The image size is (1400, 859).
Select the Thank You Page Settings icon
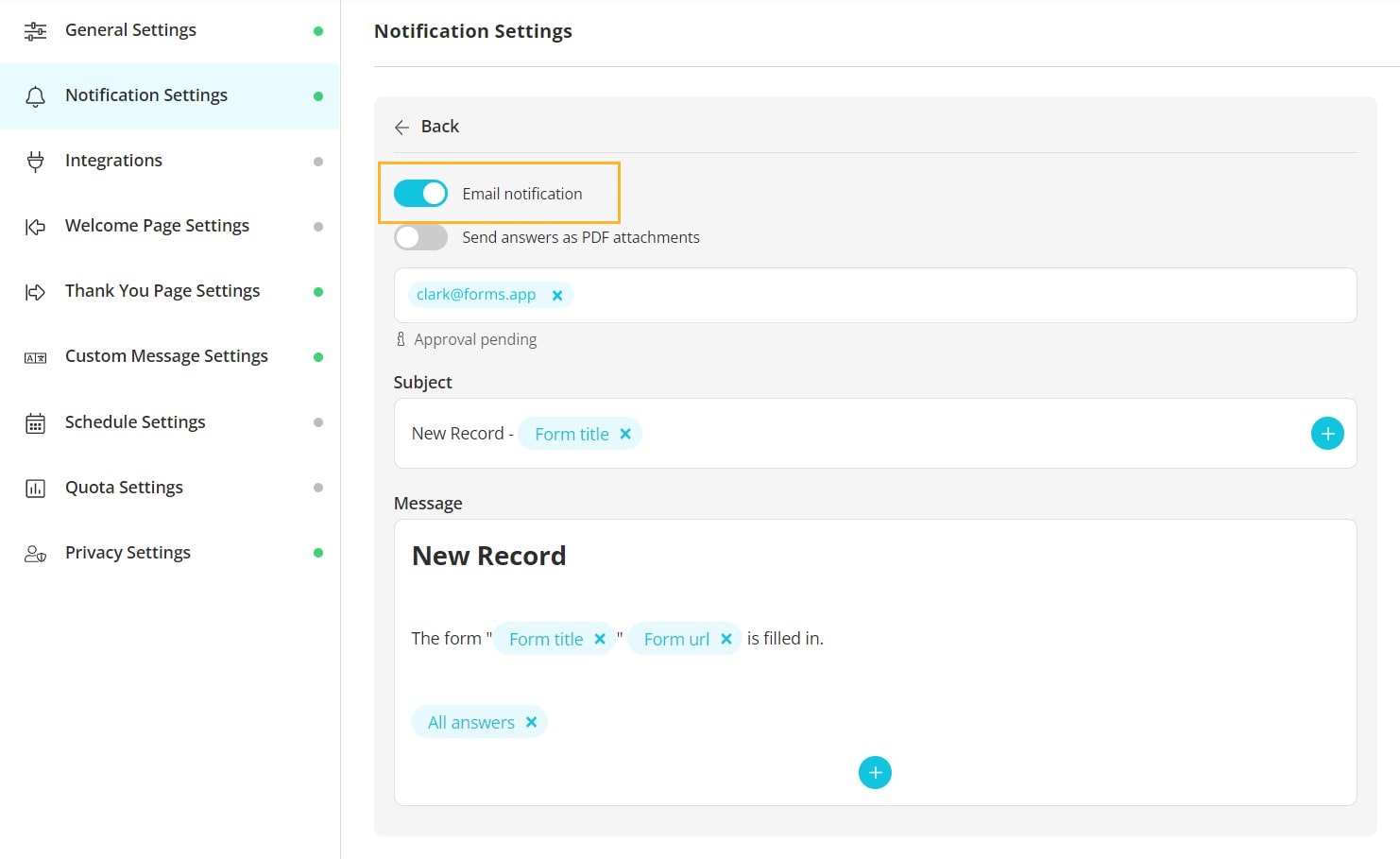pos(35,291)
